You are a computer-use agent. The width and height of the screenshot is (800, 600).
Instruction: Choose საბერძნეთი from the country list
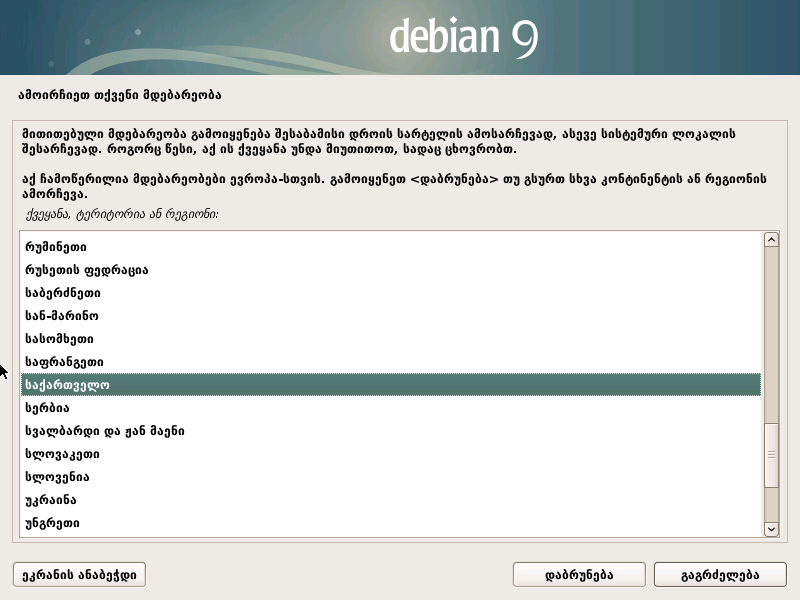(391, 293)
